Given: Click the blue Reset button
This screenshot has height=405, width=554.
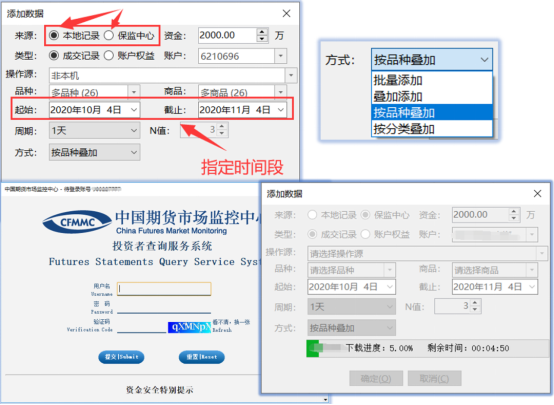Looking at the screenshot, I should 202,357.
